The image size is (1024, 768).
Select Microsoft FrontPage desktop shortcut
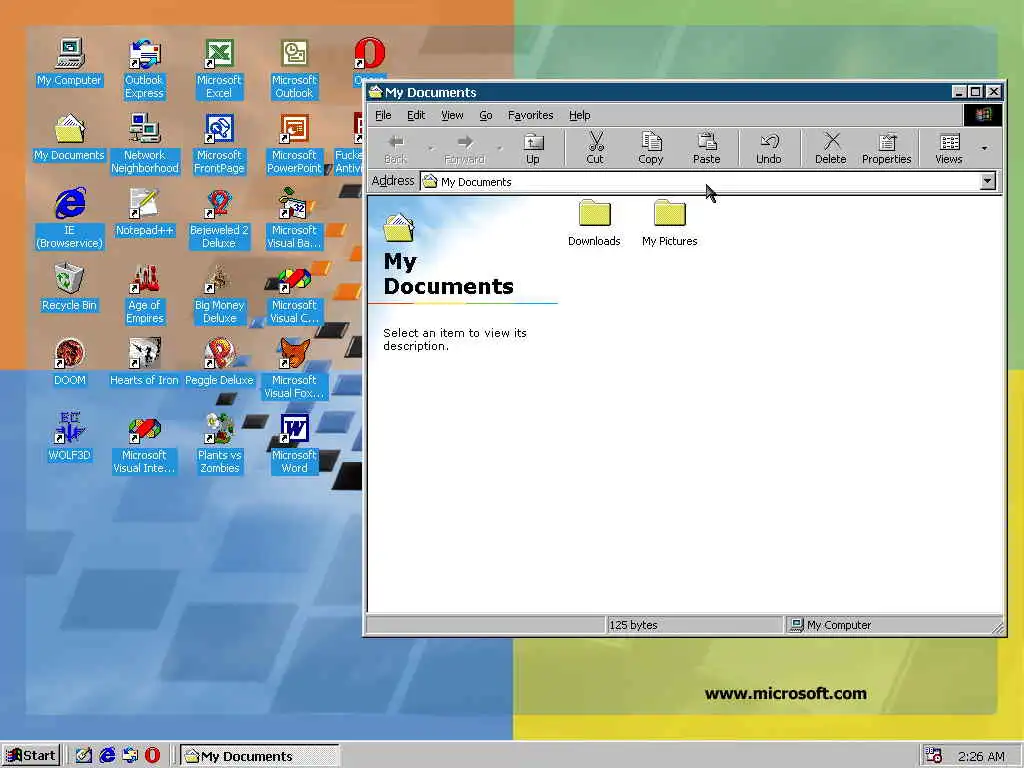pyautogui.click(x=219, y=144)
